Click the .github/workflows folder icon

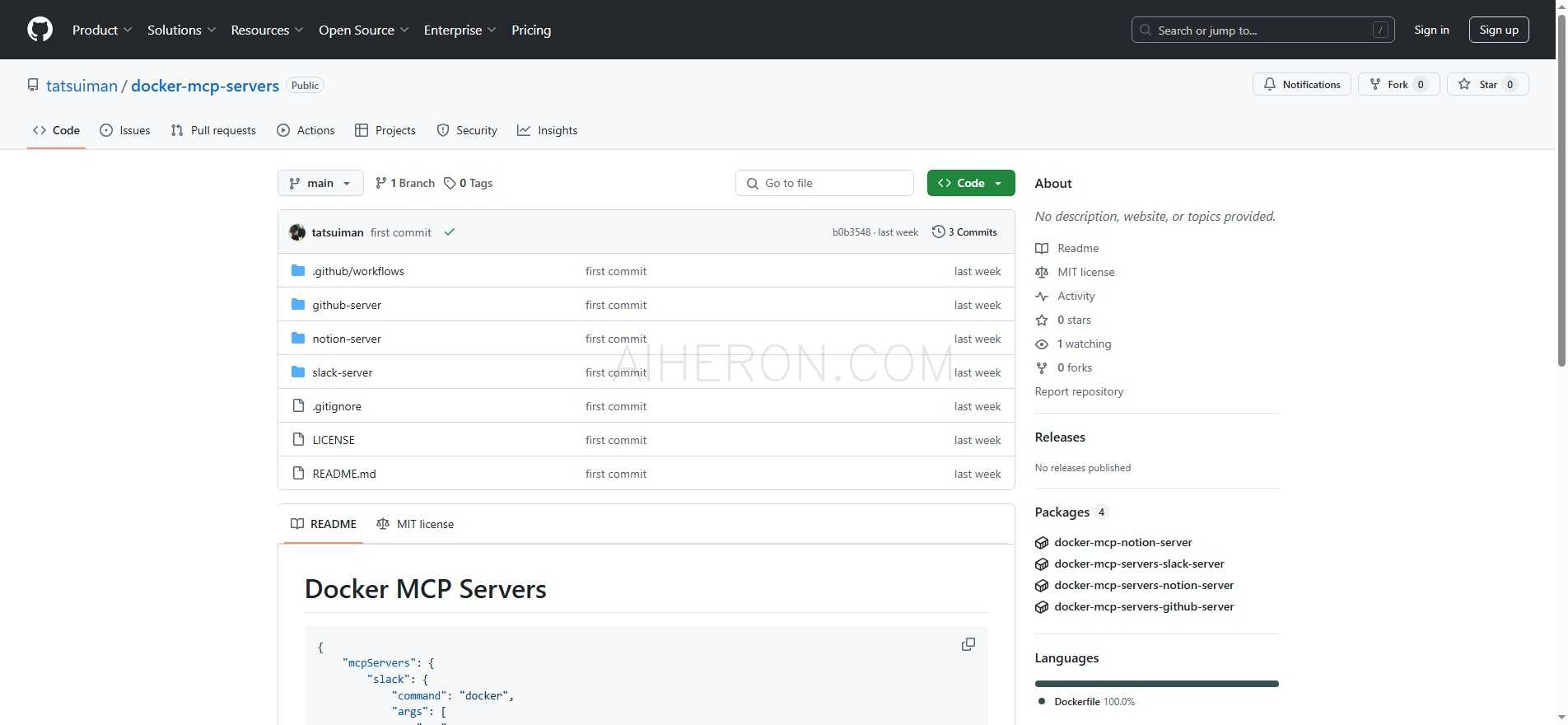[298, 271]
